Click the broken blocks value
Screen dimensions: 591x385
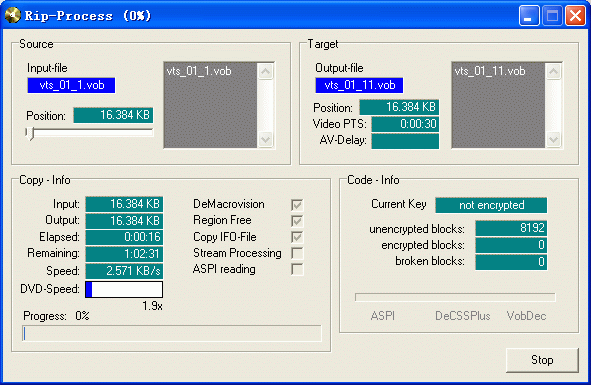tap(511, 262)
